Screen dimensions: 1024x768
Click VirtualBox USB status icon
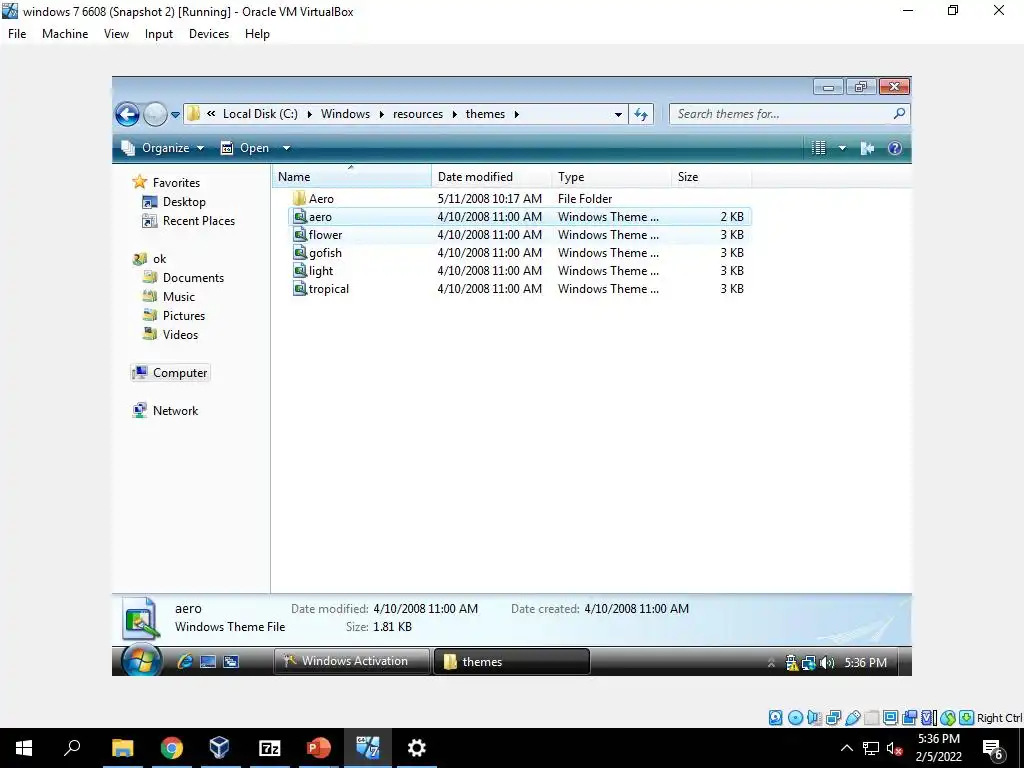853,718
